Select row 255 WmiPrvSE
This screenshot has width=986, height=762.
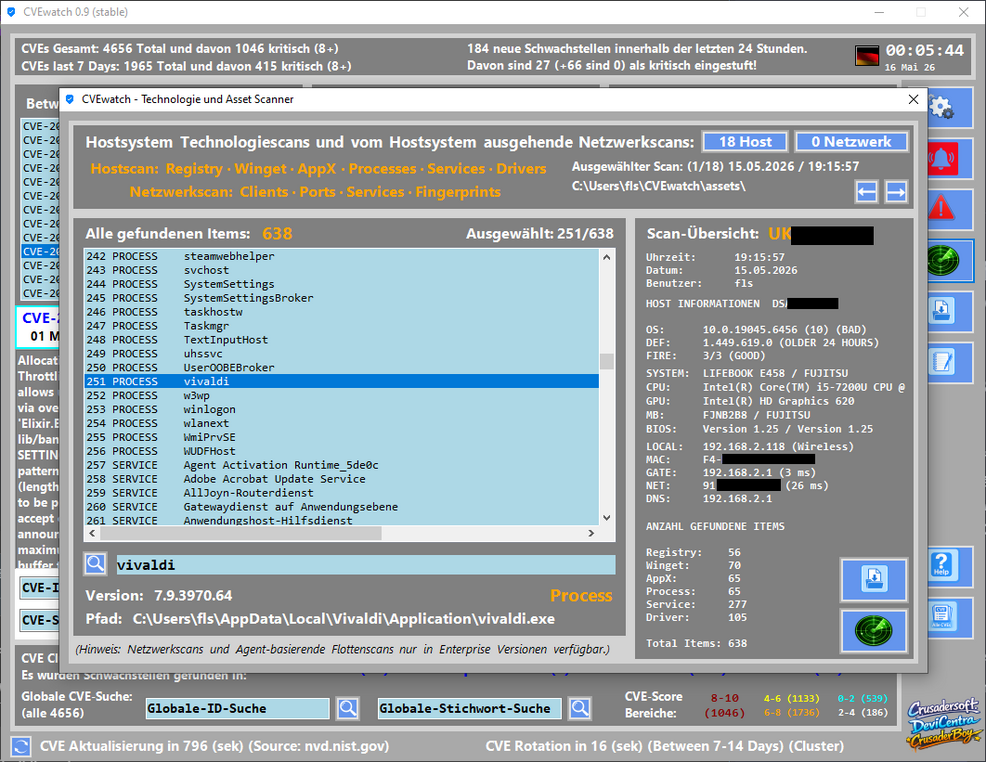coord(341,438)
